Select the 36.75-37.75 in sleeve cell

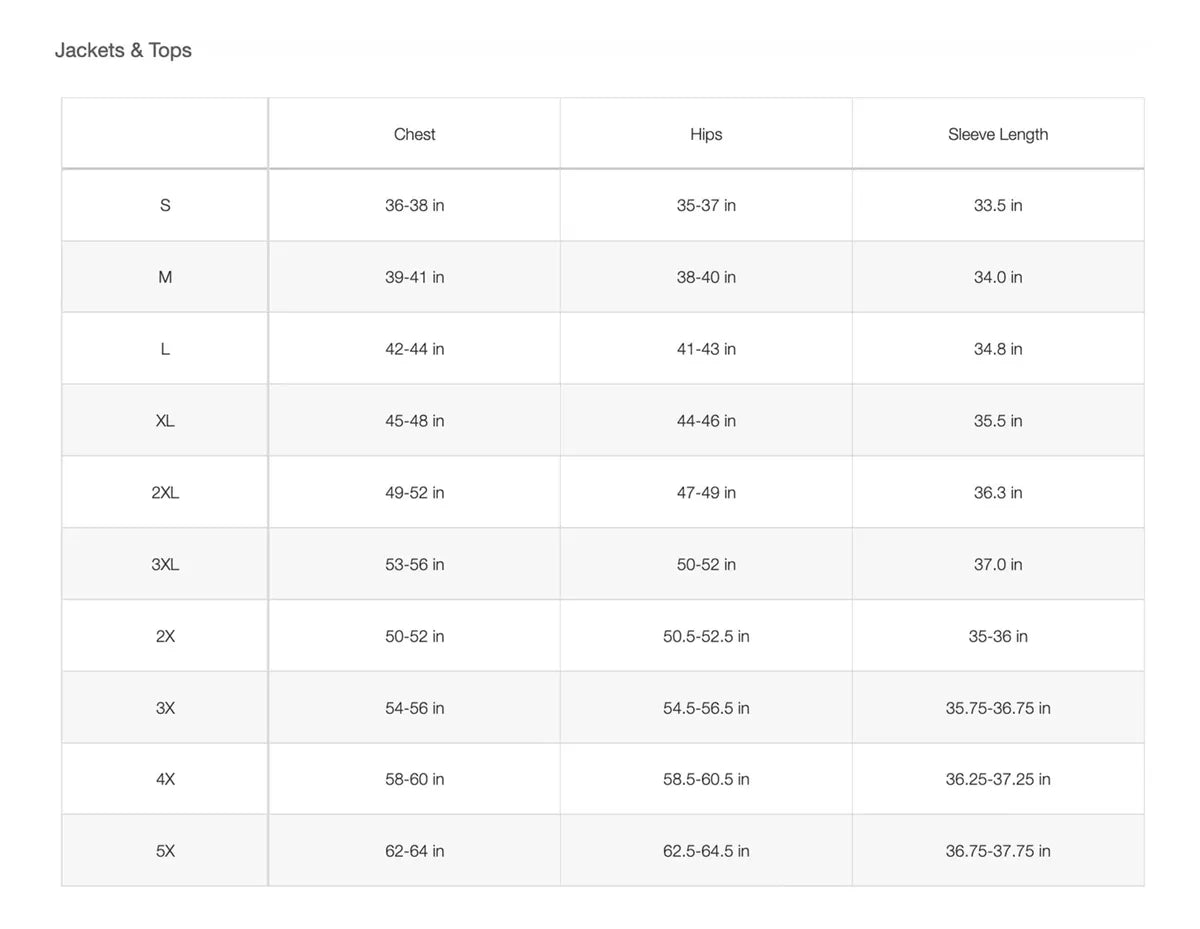pyautogui.click(x=998, y=851)
